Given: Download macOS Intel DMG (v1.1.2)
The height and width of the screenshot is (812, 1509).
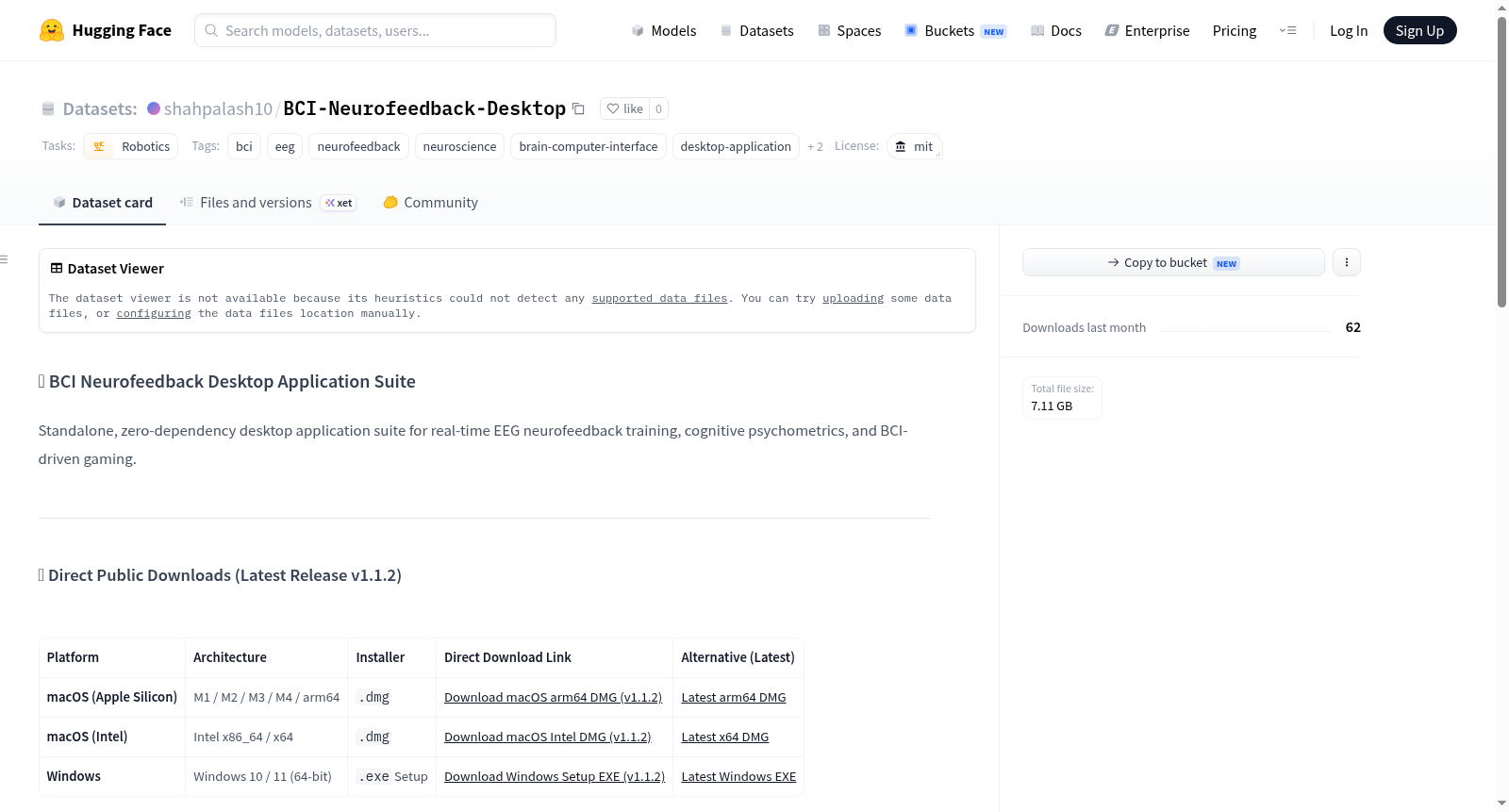Looking at the screenshot, I should coord(547,737).
